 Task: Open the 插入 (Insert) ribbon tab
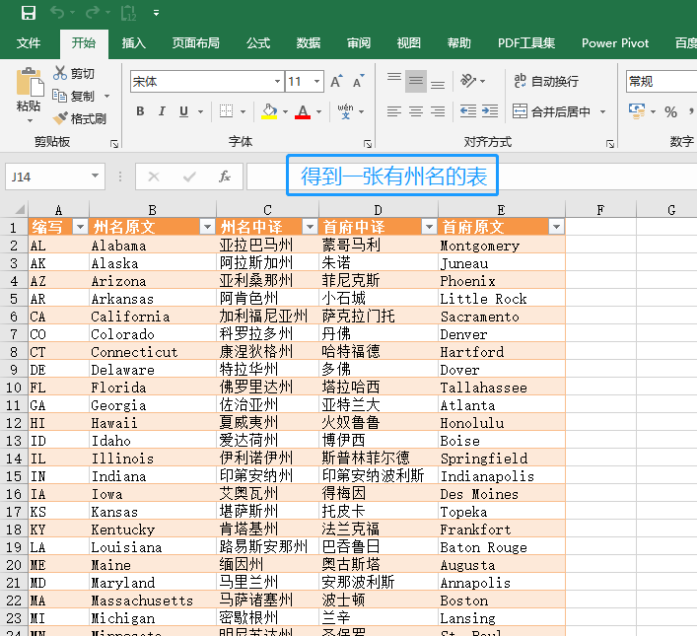pyautogui.click(x=133, y=43)
